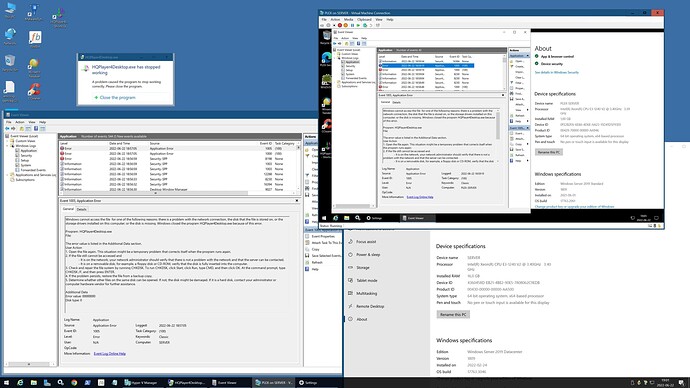This screenshot has height=388, width=690.
Task: Open HQPlayer4Desktop taskbar button
Action: click(x=187, y=383)
